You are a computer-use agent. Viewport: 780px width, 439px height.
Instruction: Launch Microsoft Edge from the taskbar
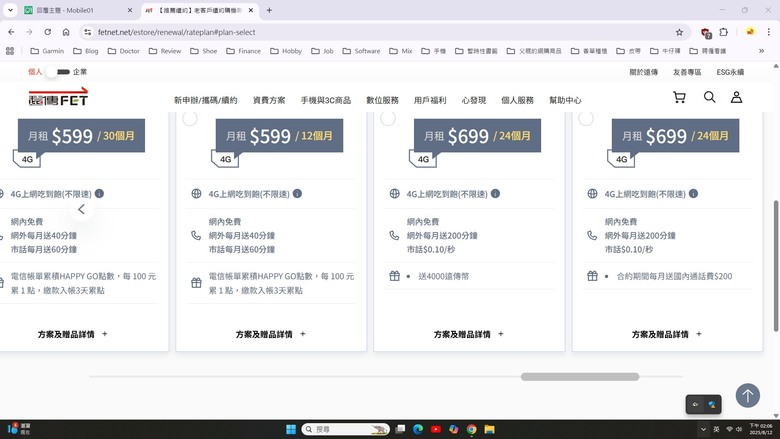tap(418, 429)
